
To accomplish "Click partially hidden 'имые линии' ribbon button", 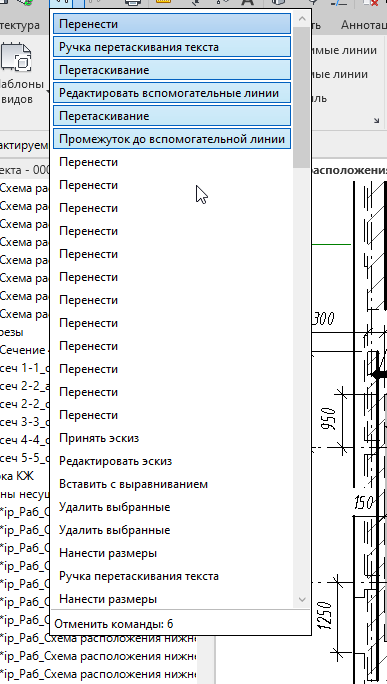I will pos(343,51).
